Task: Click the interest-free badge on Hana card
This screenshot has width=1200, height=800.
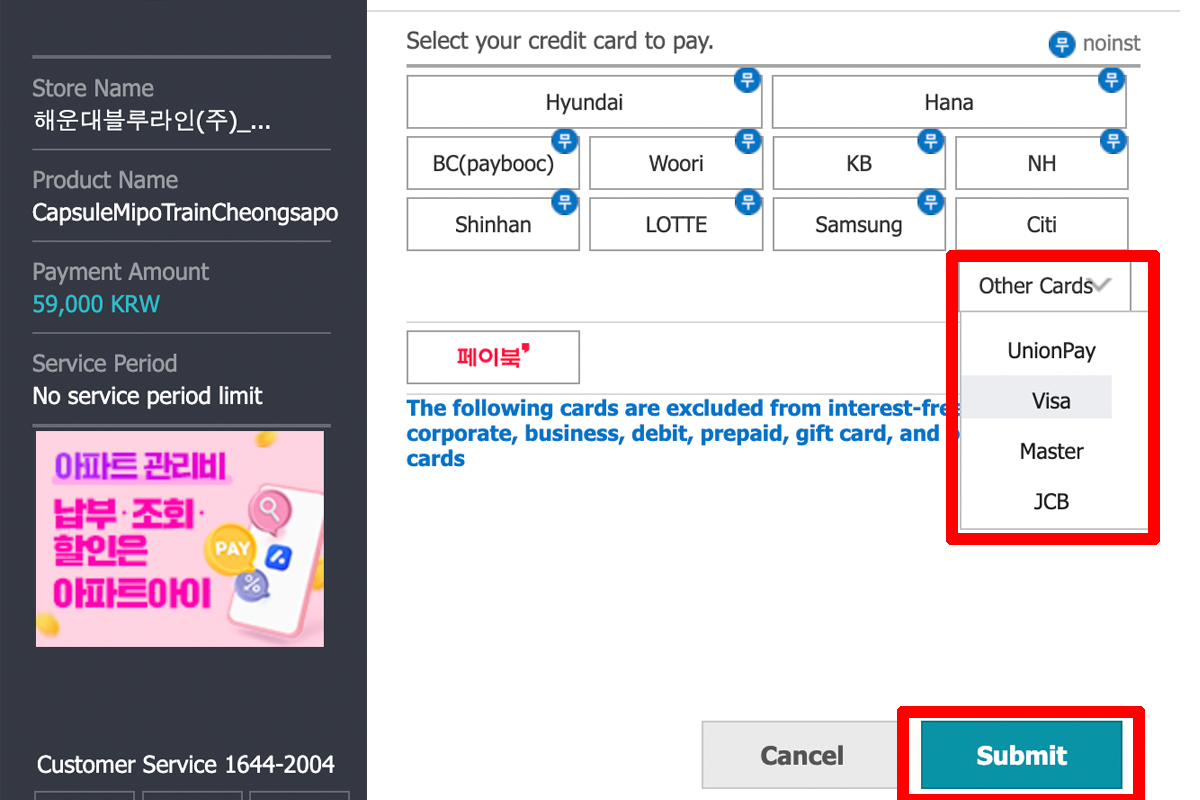Action: coord(1111,80)
